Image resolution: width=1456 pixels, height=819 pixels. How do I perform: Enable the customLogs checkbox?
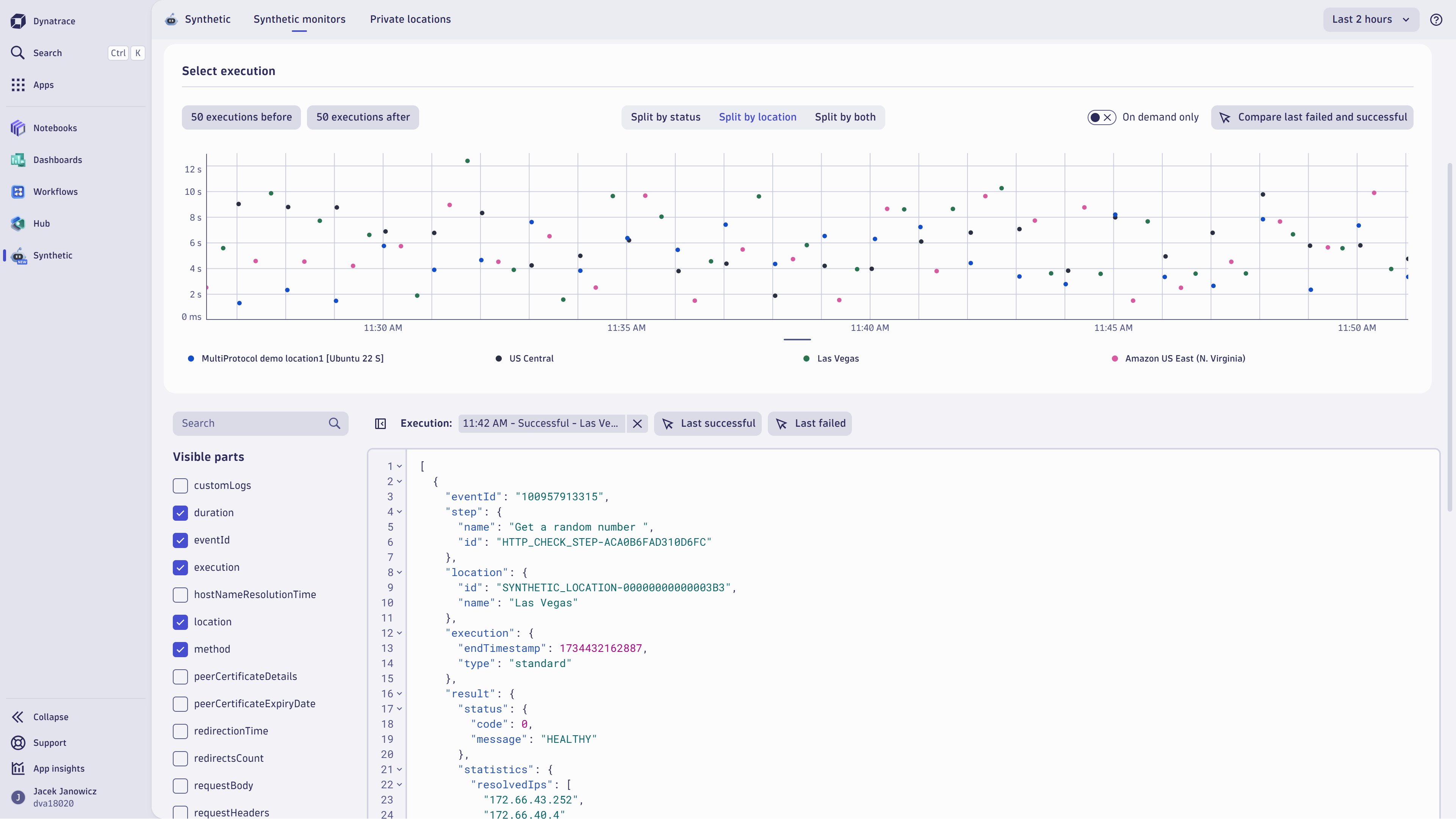[x=180, y=485]
